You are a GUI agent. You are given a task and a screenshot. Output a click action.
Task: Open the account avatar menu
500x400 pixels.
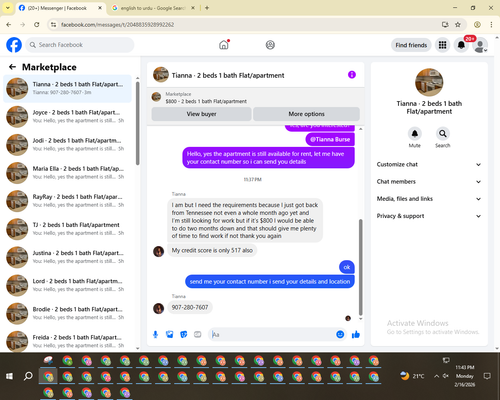pyautogui.click(x=480, y=46)
